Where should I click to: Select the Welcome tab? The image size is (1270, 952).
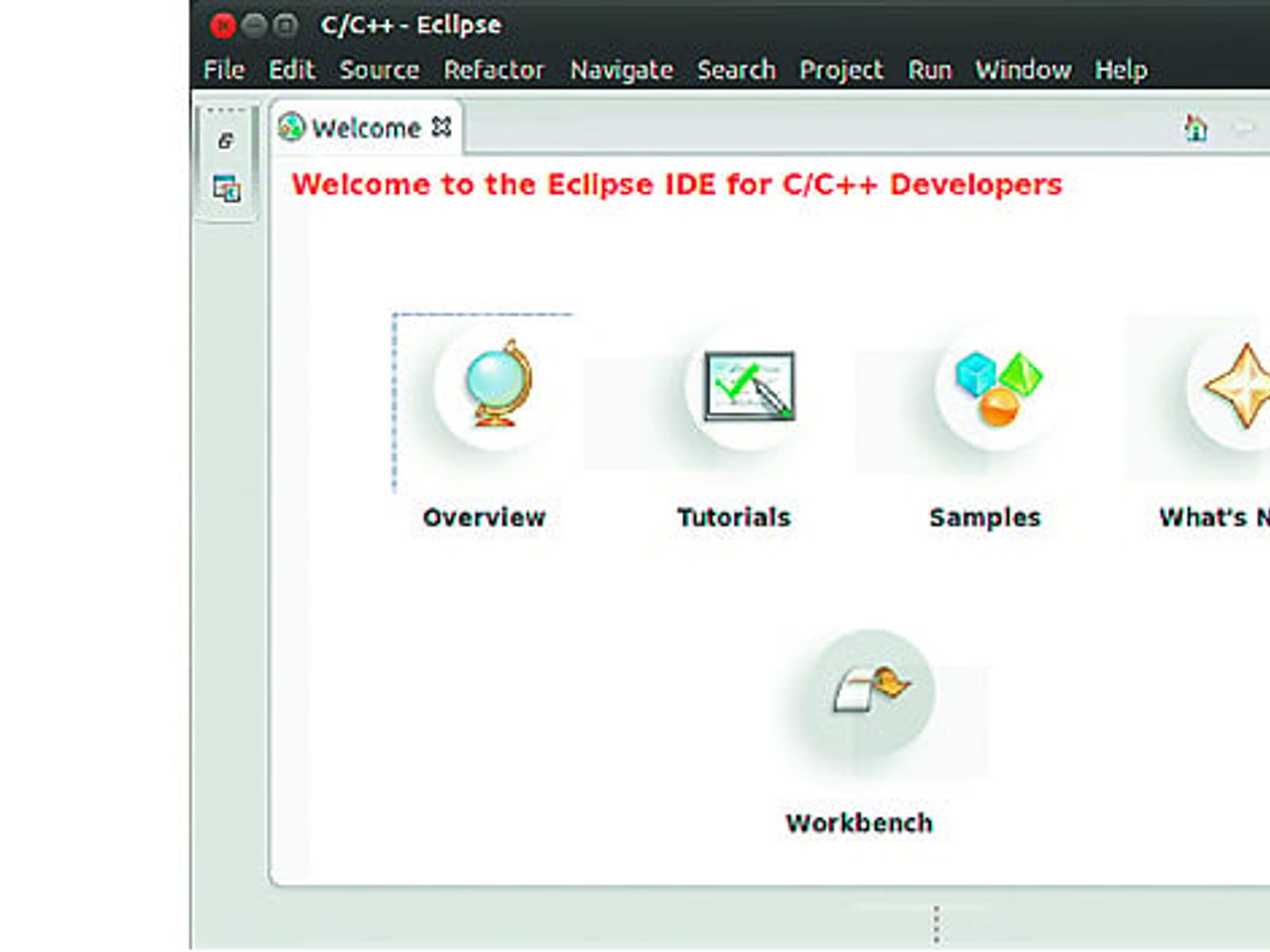(x=366, y=128)
